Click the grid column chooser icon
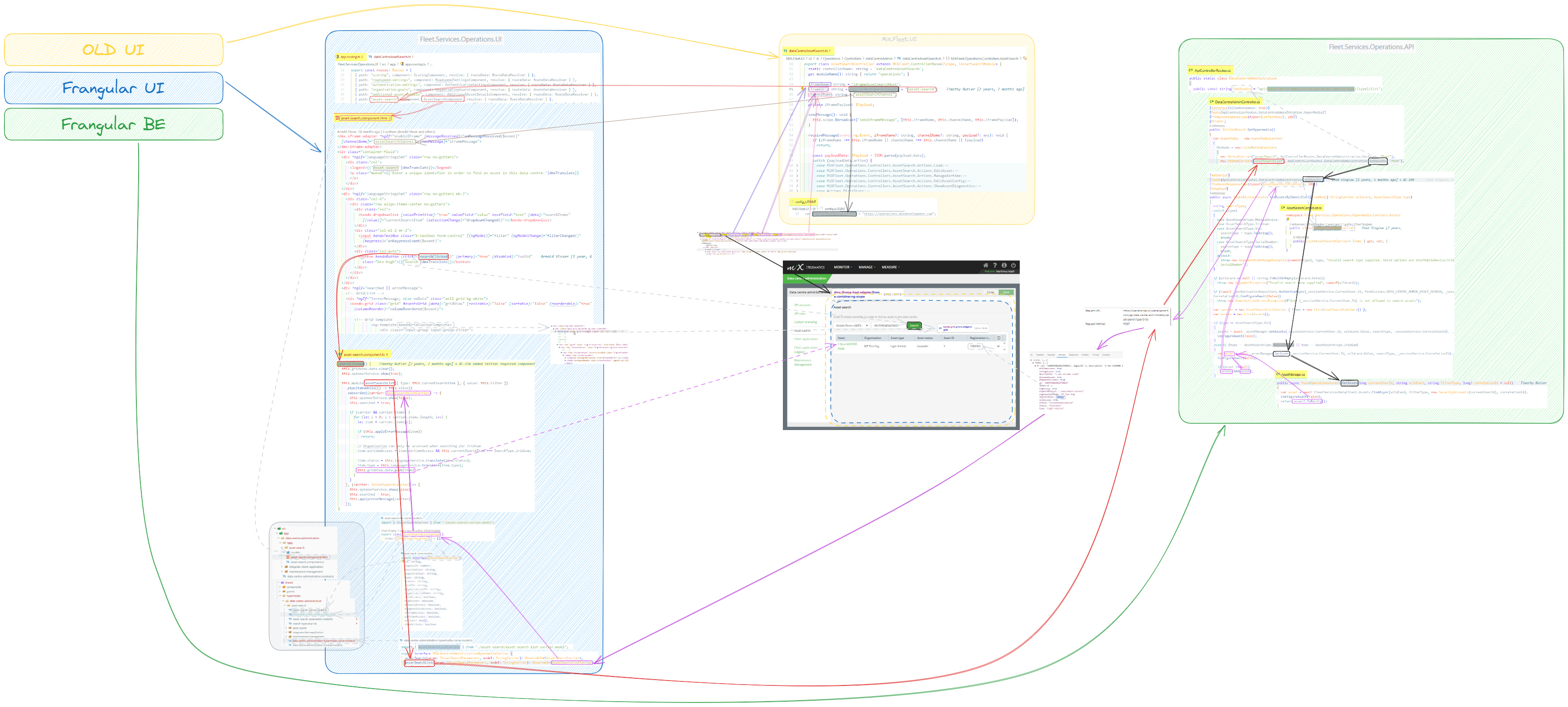 tap(999, 338)
